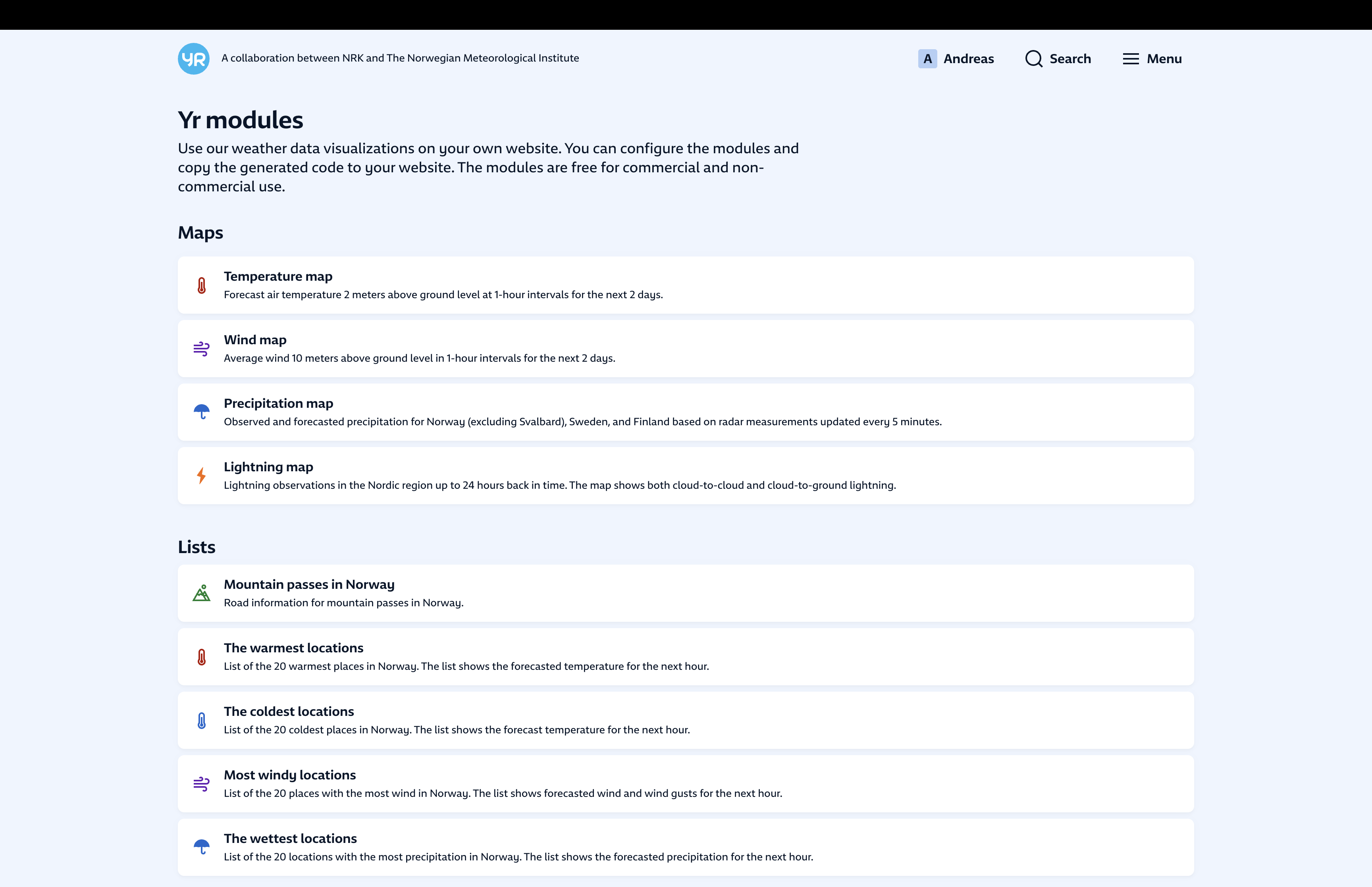Screen dimensions: 1372x887
Task: Open the Andreas user profile
Action: pos(968,59)
